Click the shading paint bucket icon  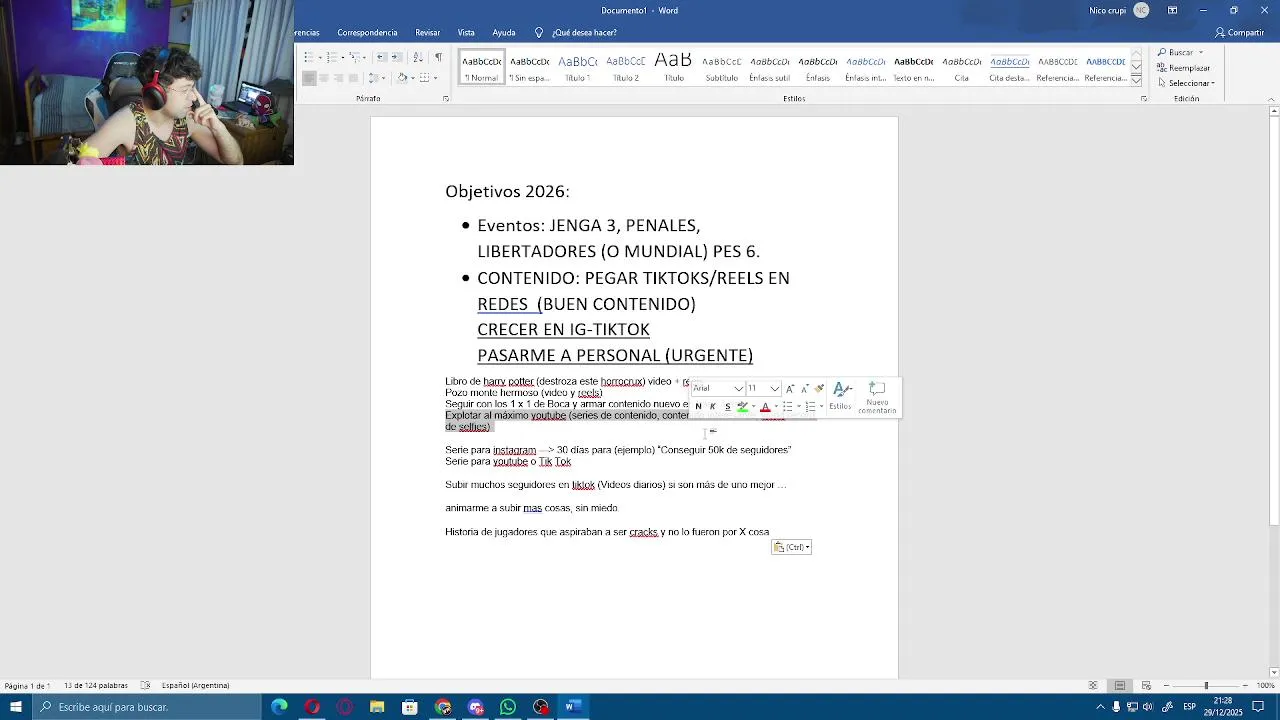[x=402, y=78]
